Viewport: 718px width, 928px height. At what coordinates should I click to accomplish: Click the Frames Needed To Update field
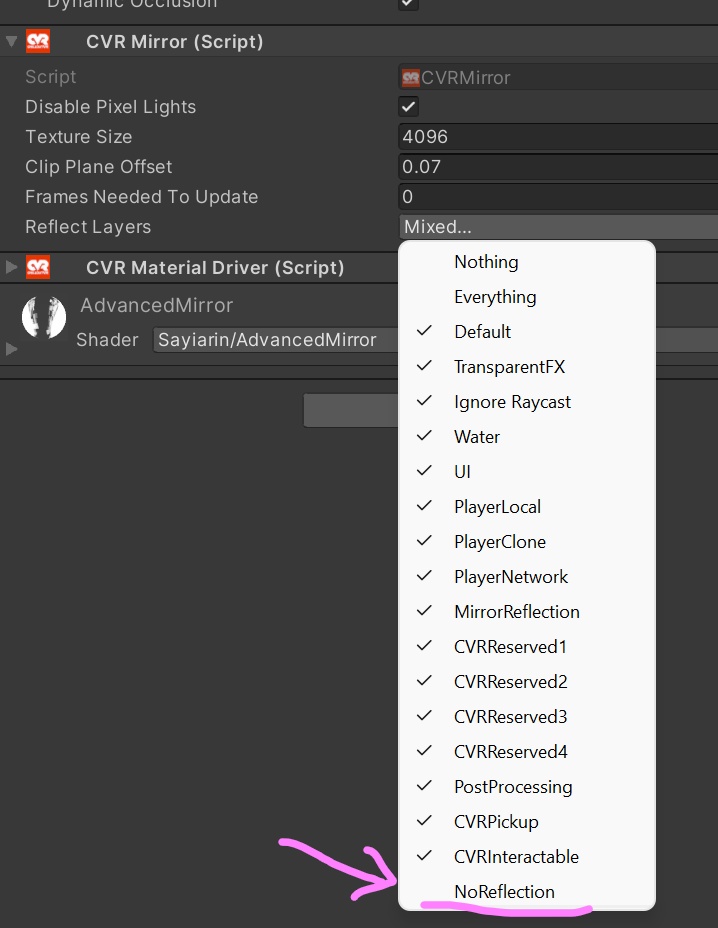(558, 197)
